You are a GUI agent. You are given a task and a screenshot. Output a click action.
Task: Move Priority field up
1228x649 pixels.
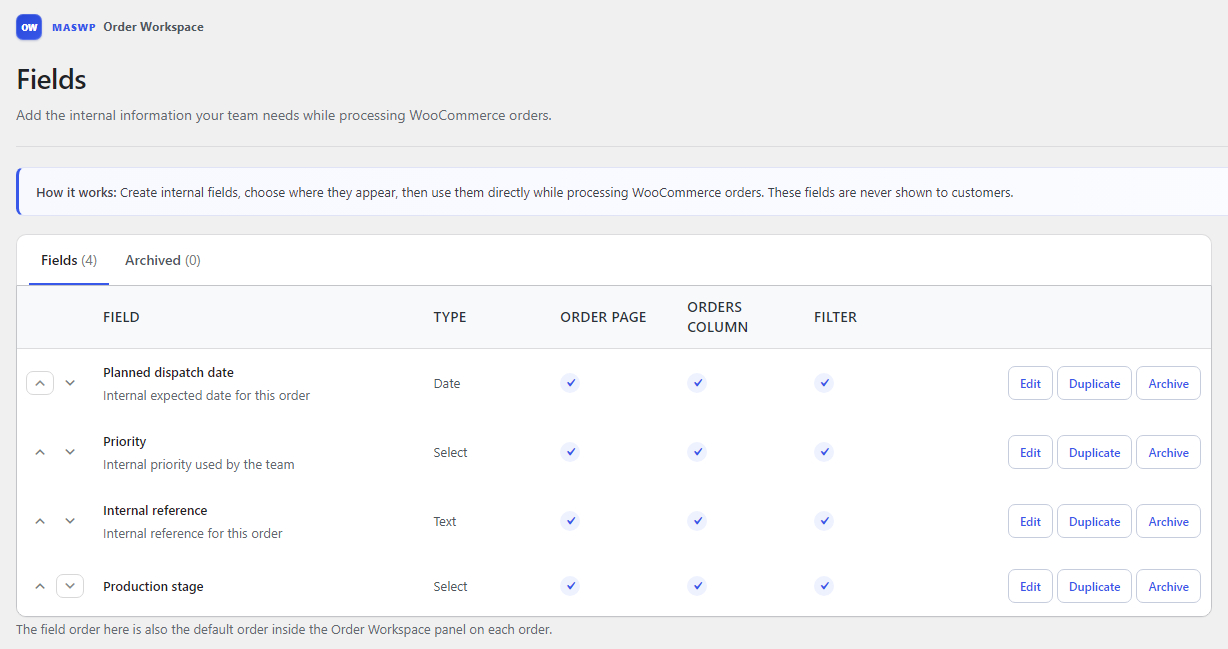point(40,452)
